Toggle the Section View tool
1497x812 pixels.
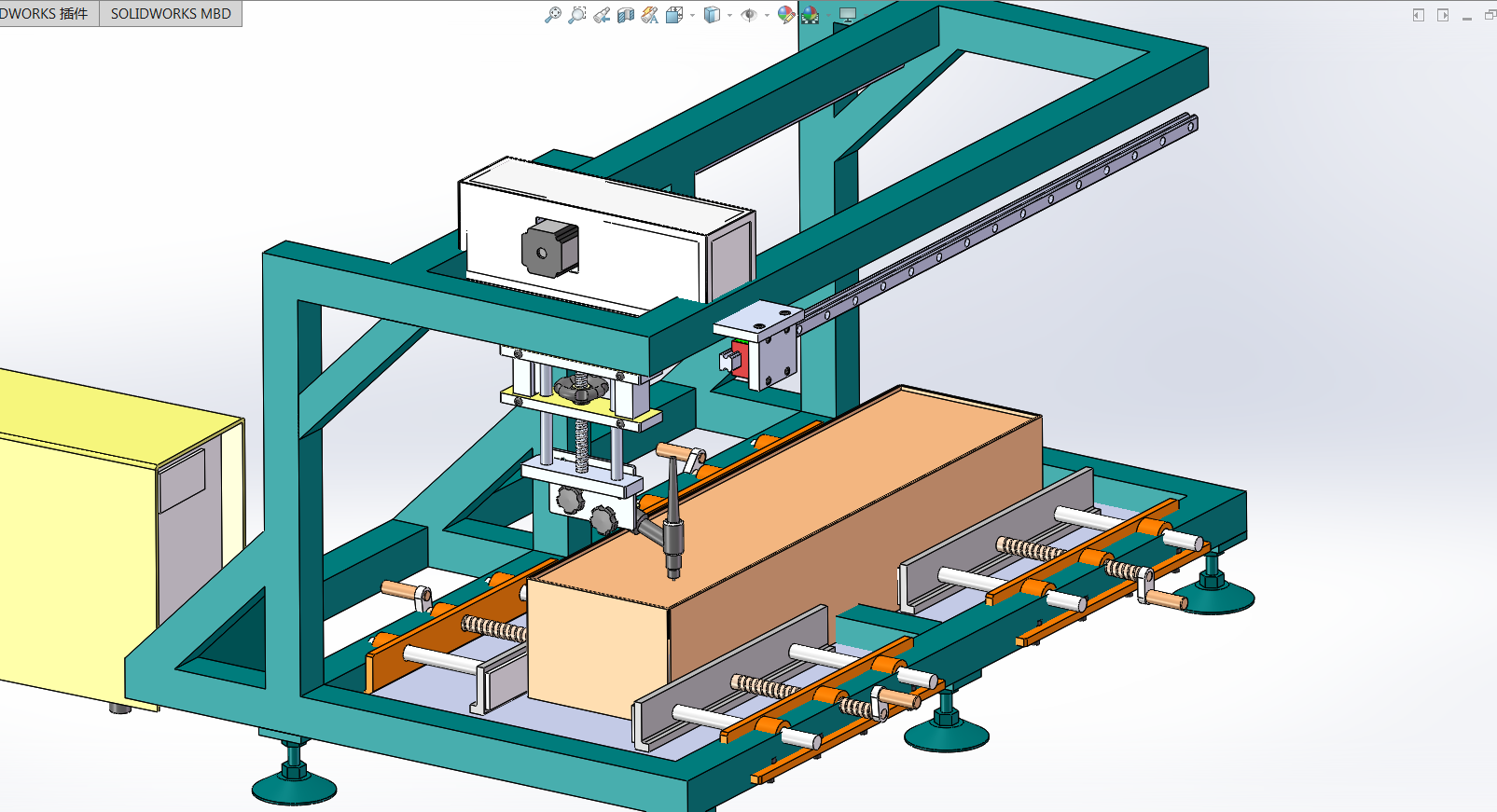(x=626, y=15)
